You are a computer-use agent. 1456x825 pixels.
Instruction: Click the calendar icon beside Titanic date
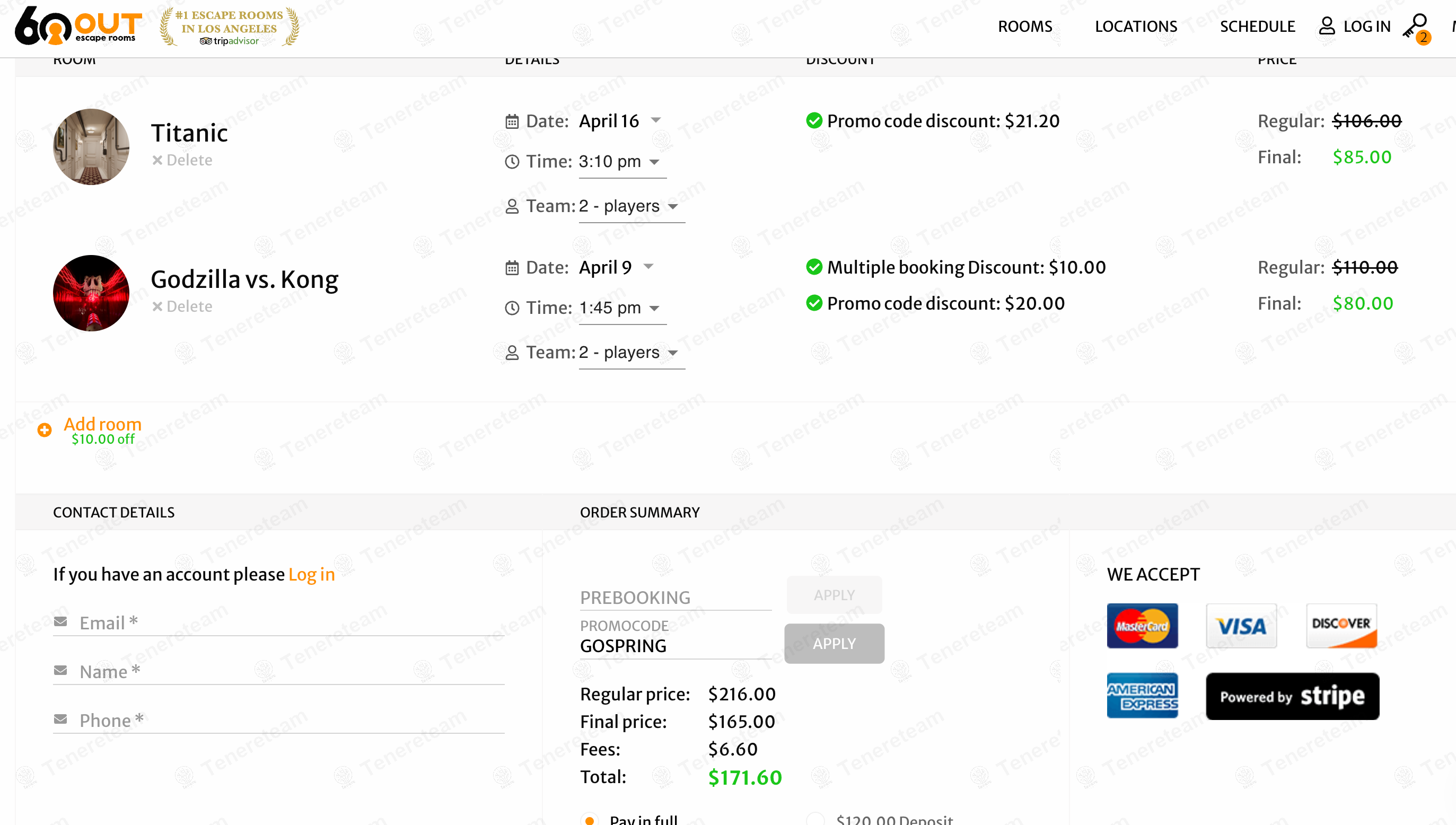(x=512, y=121)
